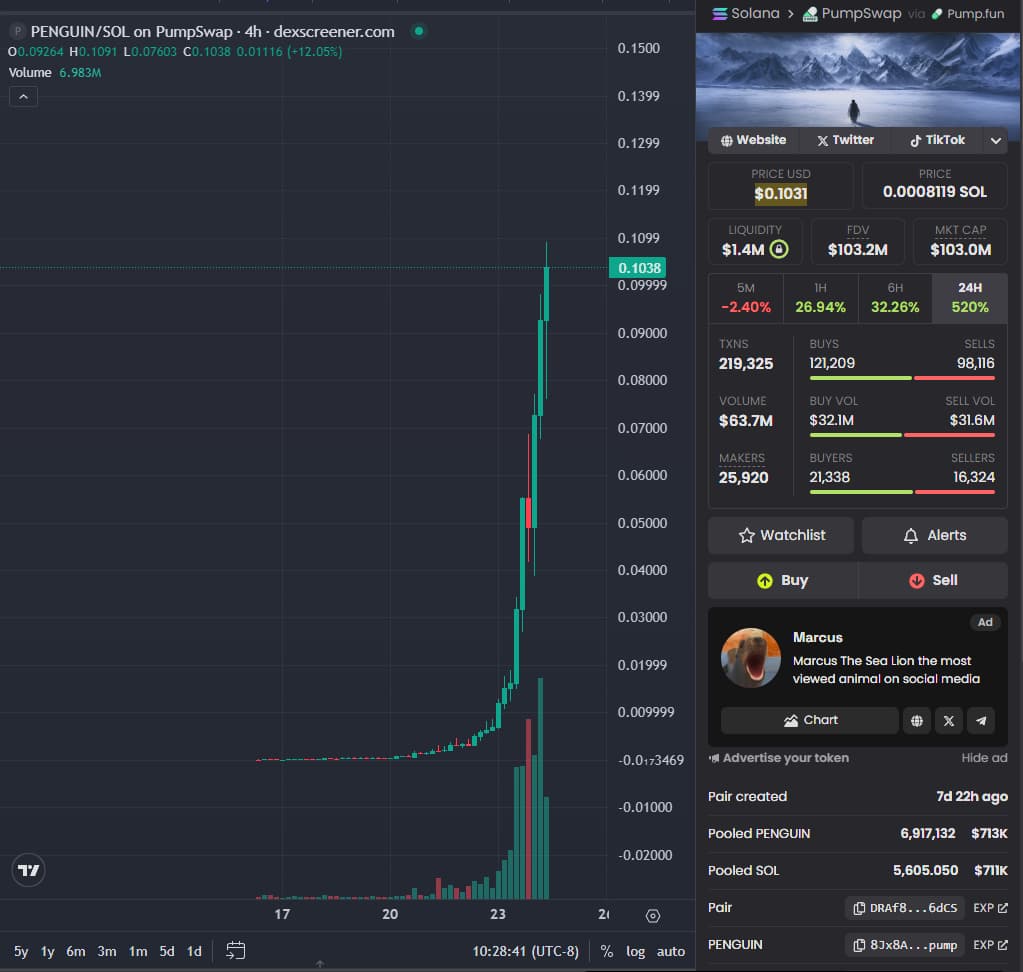
Task: Toggle percent scale on the chart
Action: click(607, 951)
